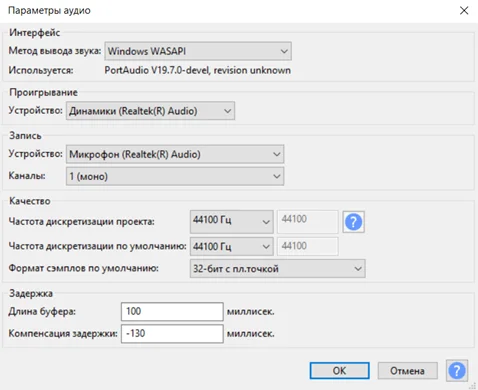Close the Параметры аудио dialog

[x=464, y=11]
